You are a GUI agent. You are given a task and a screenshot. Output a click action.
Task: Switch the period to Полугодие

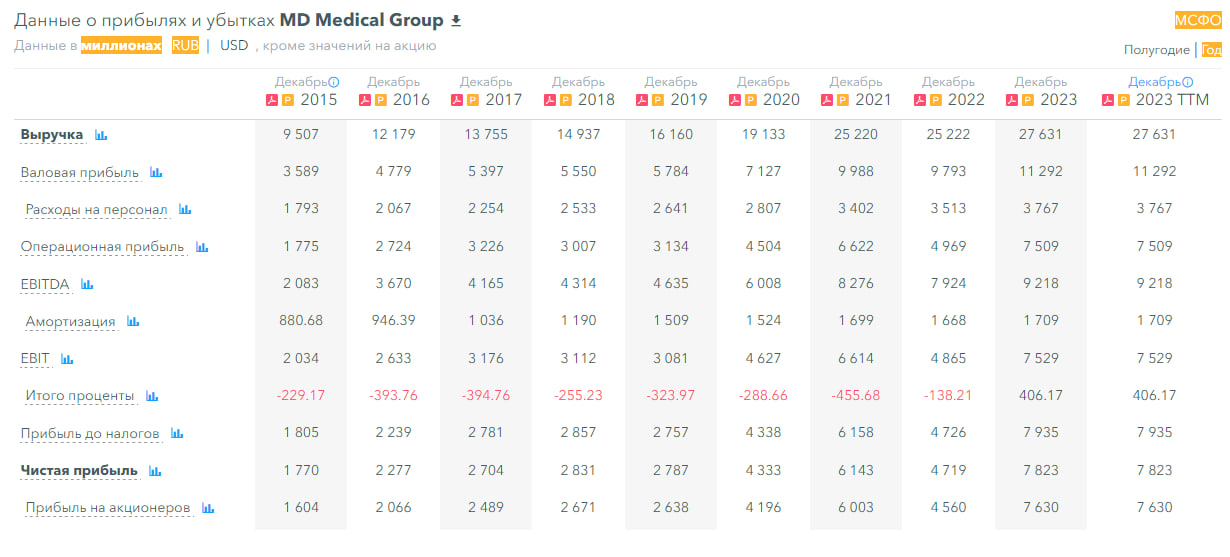[1157, 50]
